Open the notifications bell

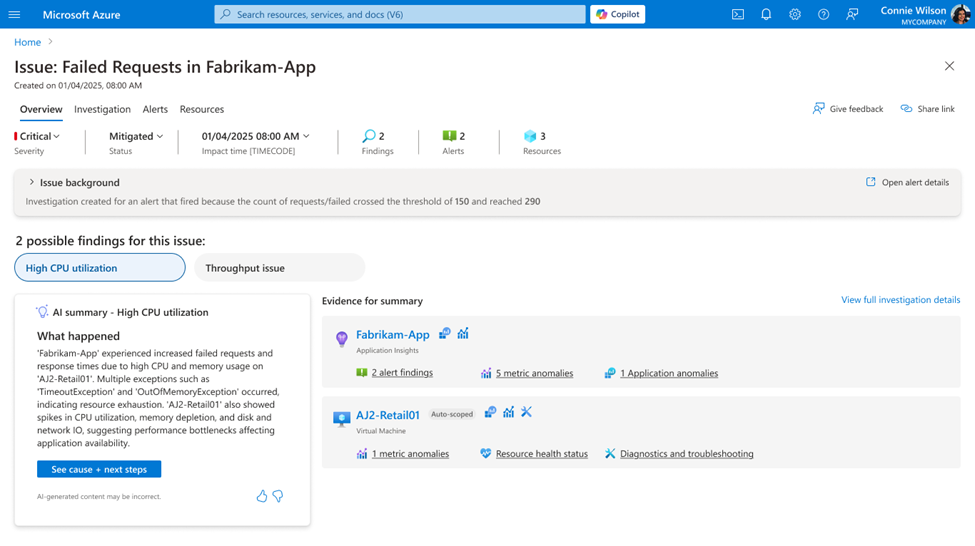766,14
